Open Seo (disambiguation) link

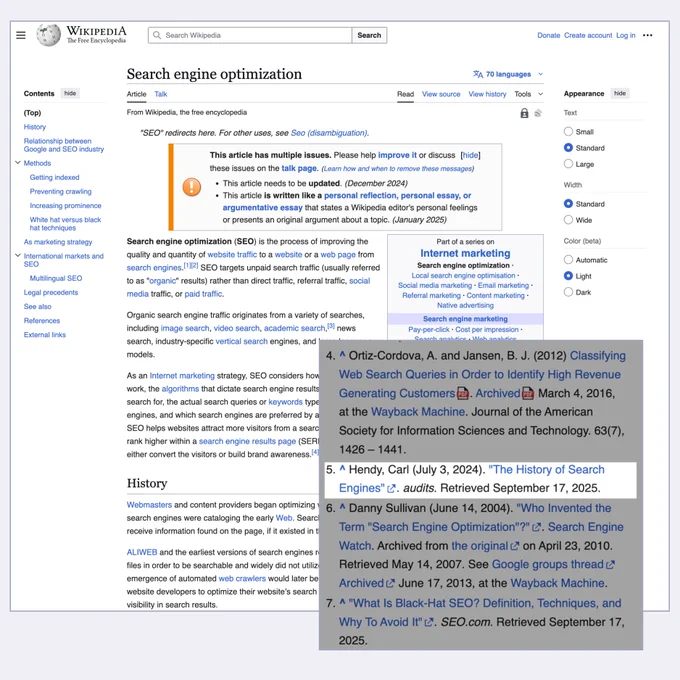(x=329, y=133)
